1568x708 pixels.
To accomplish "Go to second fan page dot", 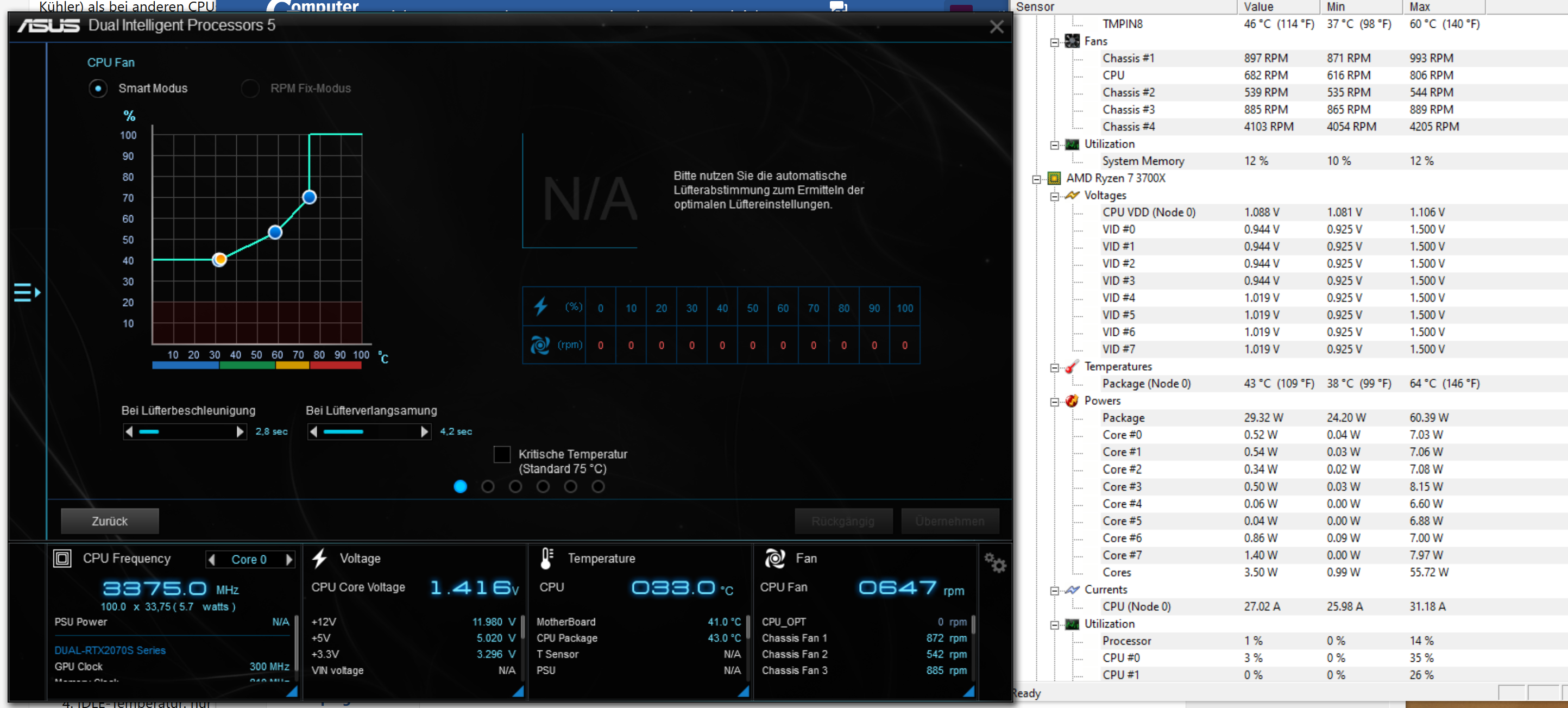I will tap(488, 486).
